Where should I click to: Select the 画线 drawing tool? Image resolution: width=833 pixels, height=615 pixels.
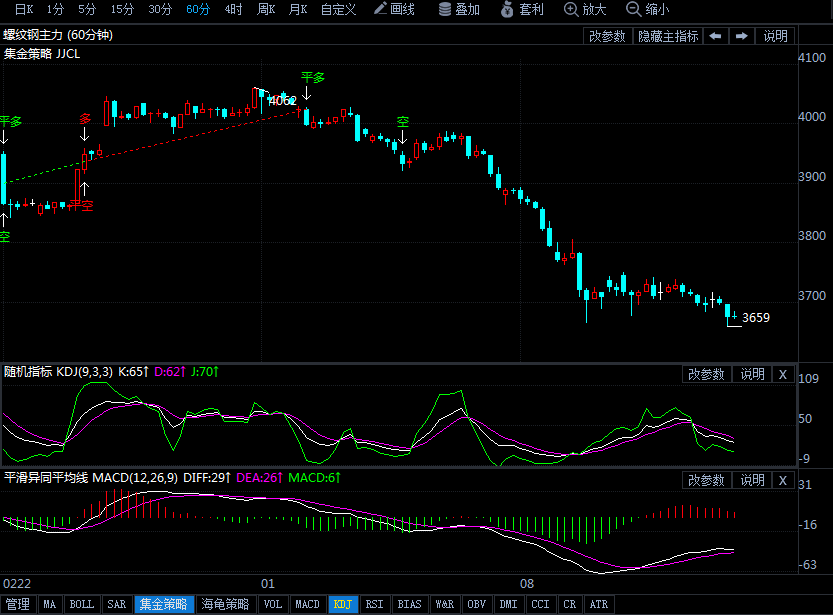[394, 9]
